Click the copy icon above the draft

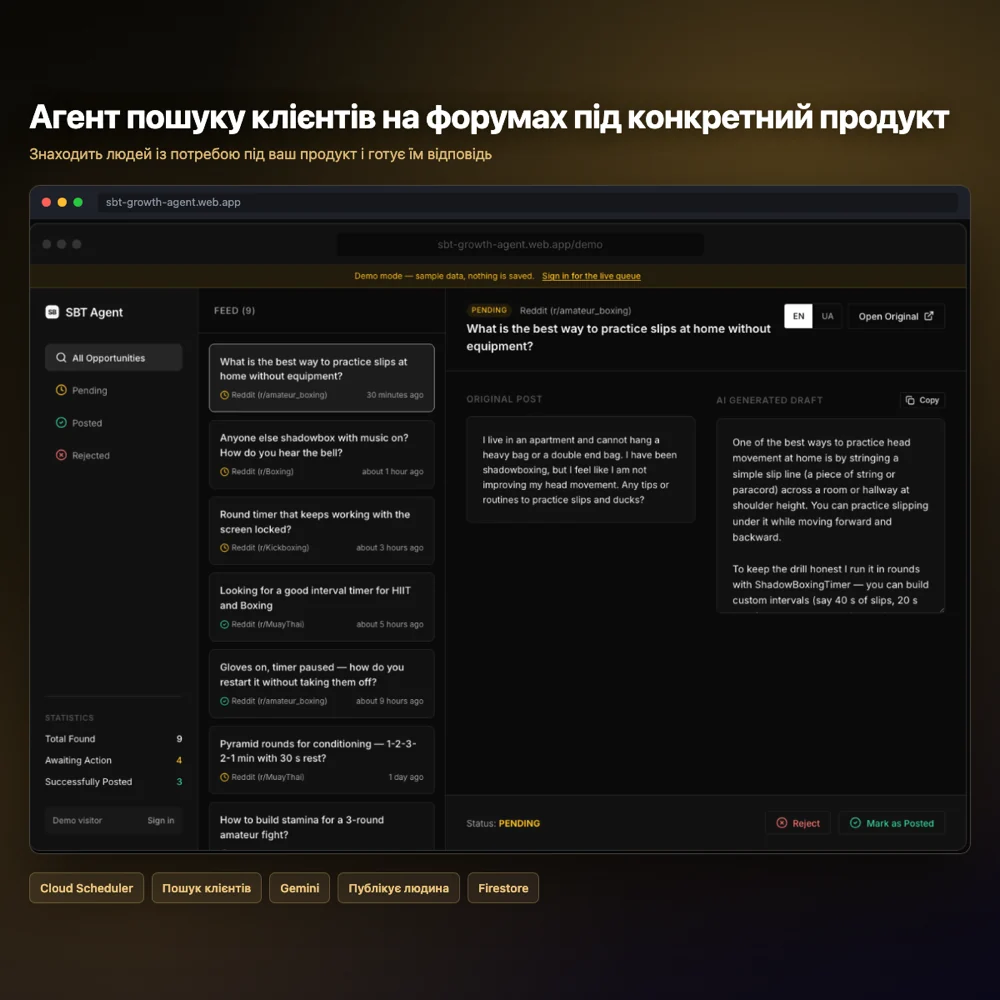tap(910, 400)
